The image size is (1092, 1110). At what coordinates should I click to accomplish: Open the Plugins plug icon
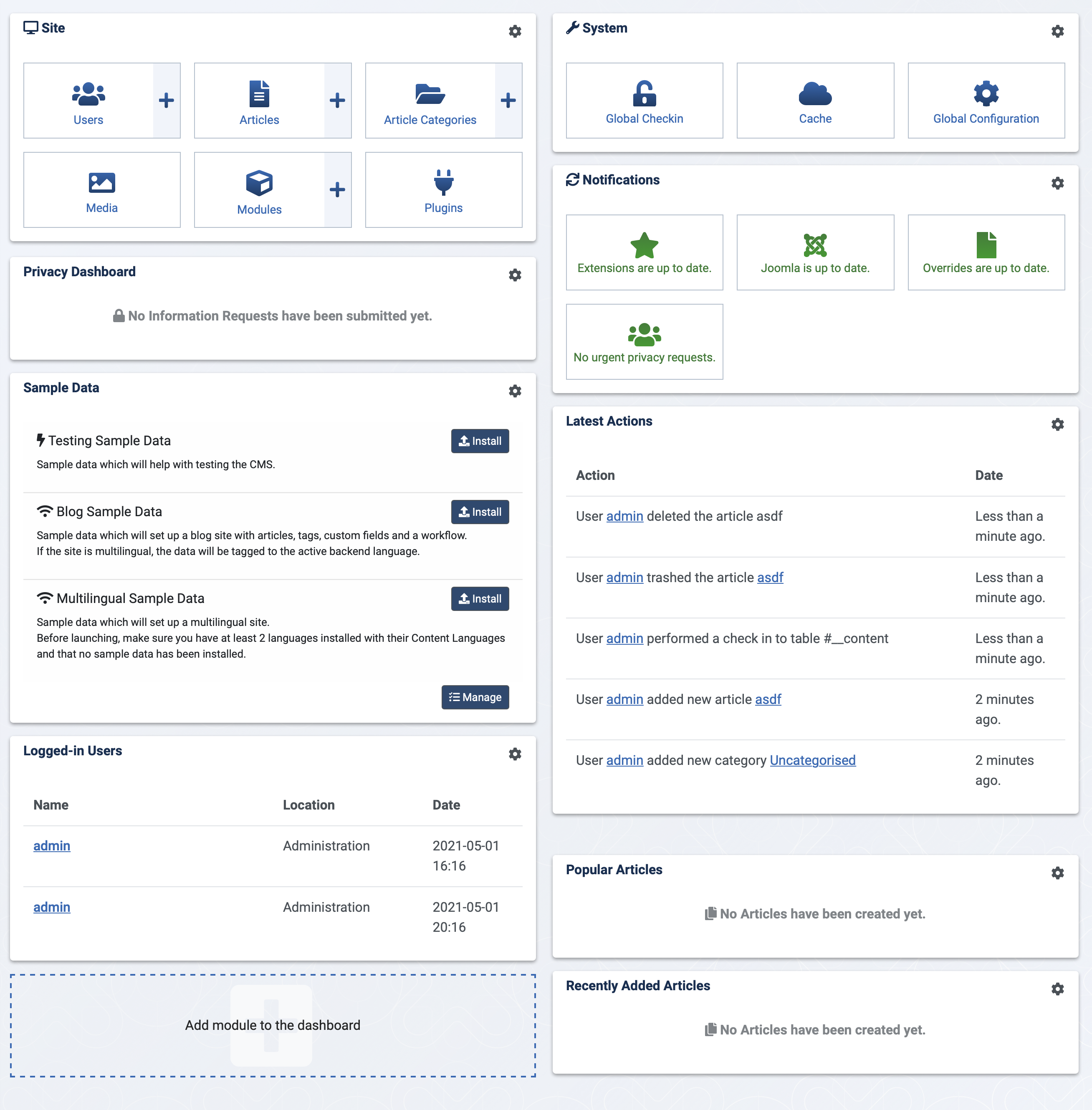pos(444,190)
